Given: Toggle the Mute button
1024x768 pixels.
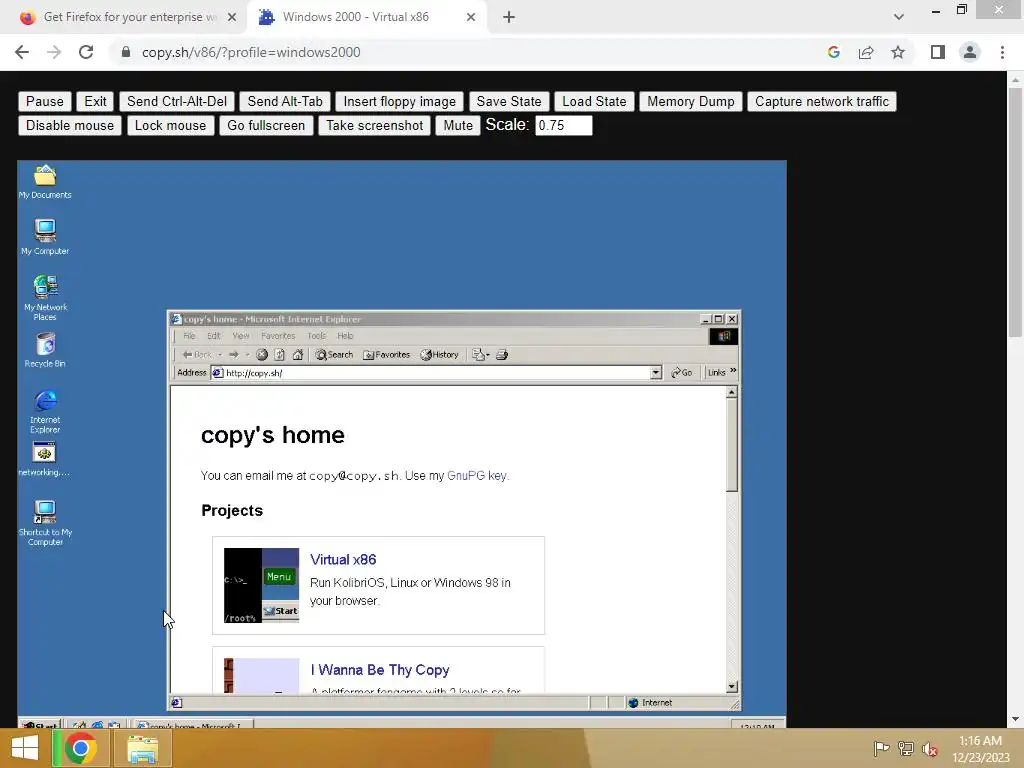Looking at the screenshot, I should pos(458,125).
